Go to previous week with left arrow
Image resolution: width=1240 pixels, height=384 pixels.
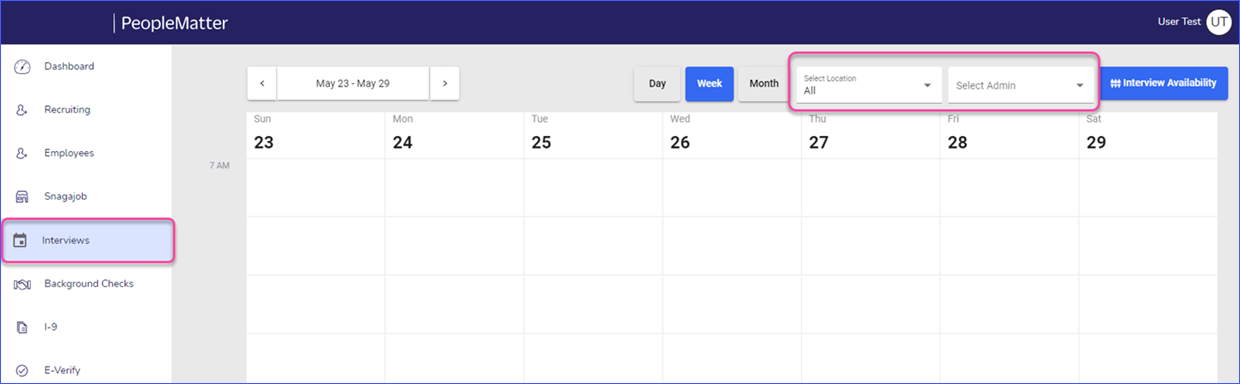coord(262,83)
